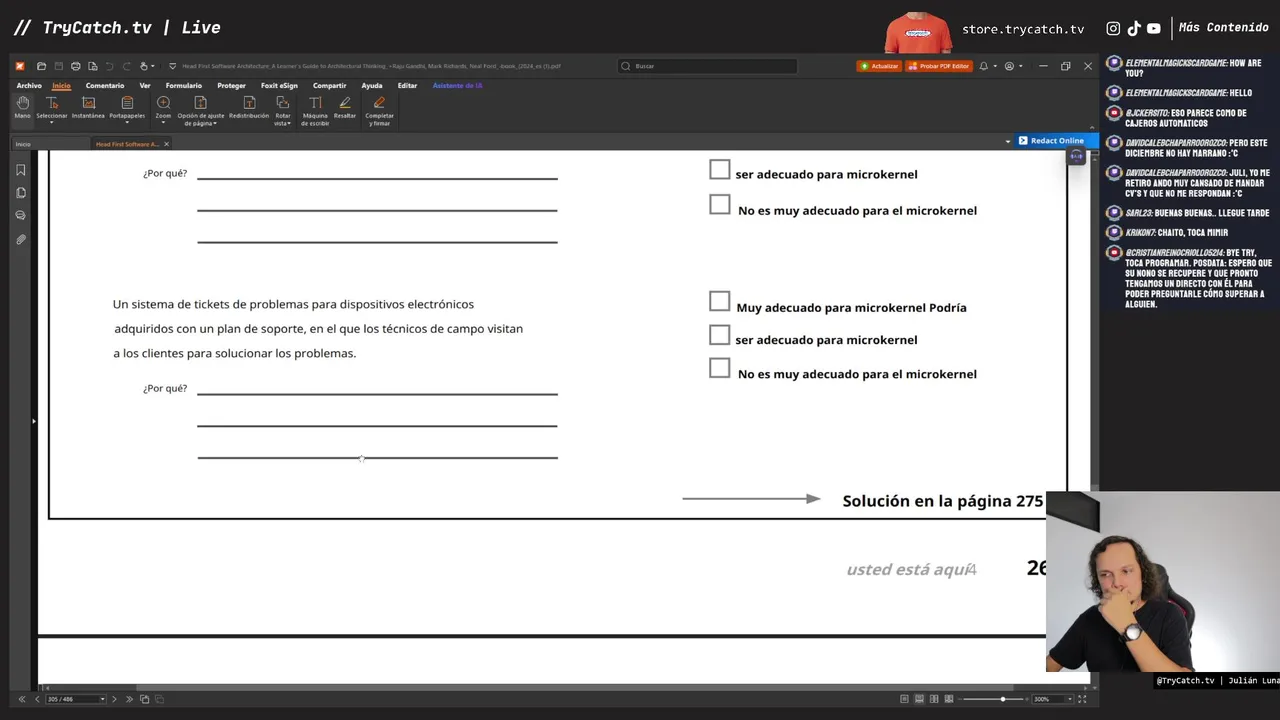1280x720 pixels.
Task: Click the Probar PDF Editor button
Action: coord(939,66)
